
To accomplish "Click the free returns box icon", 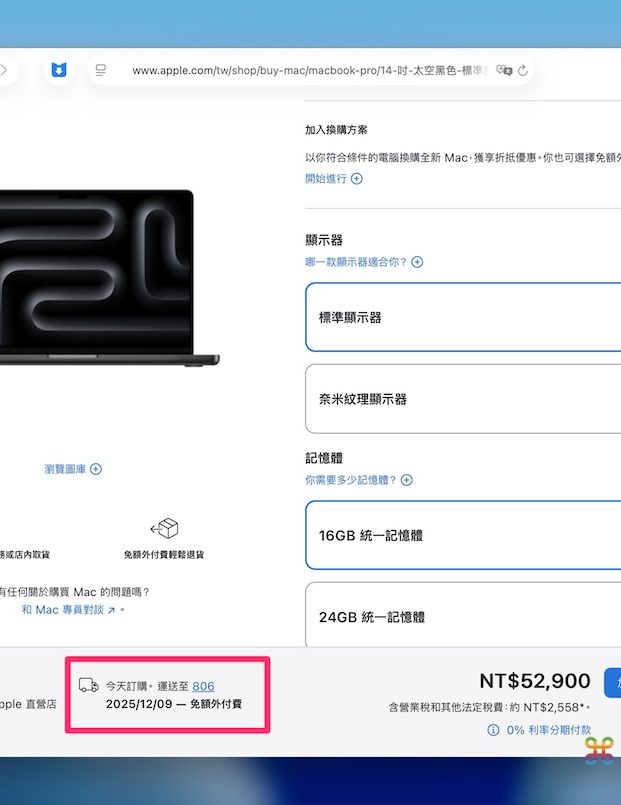I will (x=164, y=528).
